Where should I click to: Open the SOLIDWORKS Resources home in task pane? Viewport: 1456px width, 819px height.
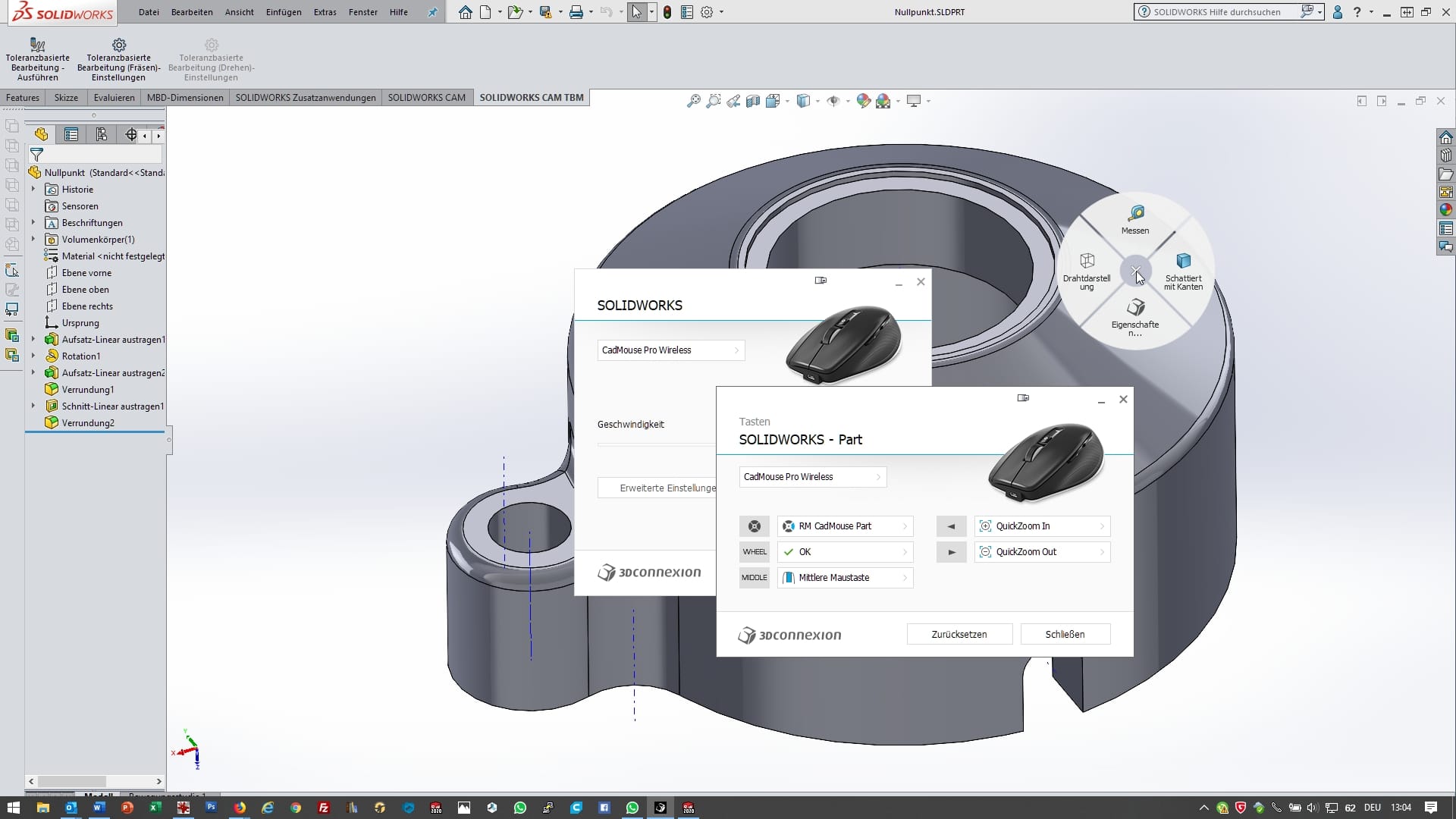pyautogui.click(x=1446, y=137)
